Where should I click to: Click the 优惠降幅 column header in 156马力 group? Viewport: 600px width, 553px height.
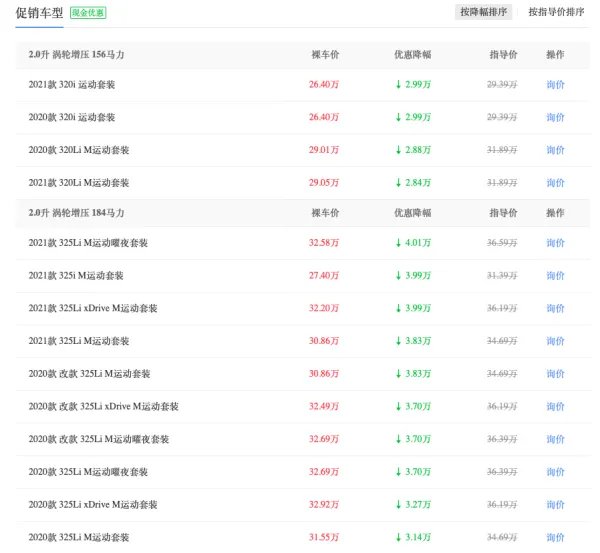click(x=413, y=55)
